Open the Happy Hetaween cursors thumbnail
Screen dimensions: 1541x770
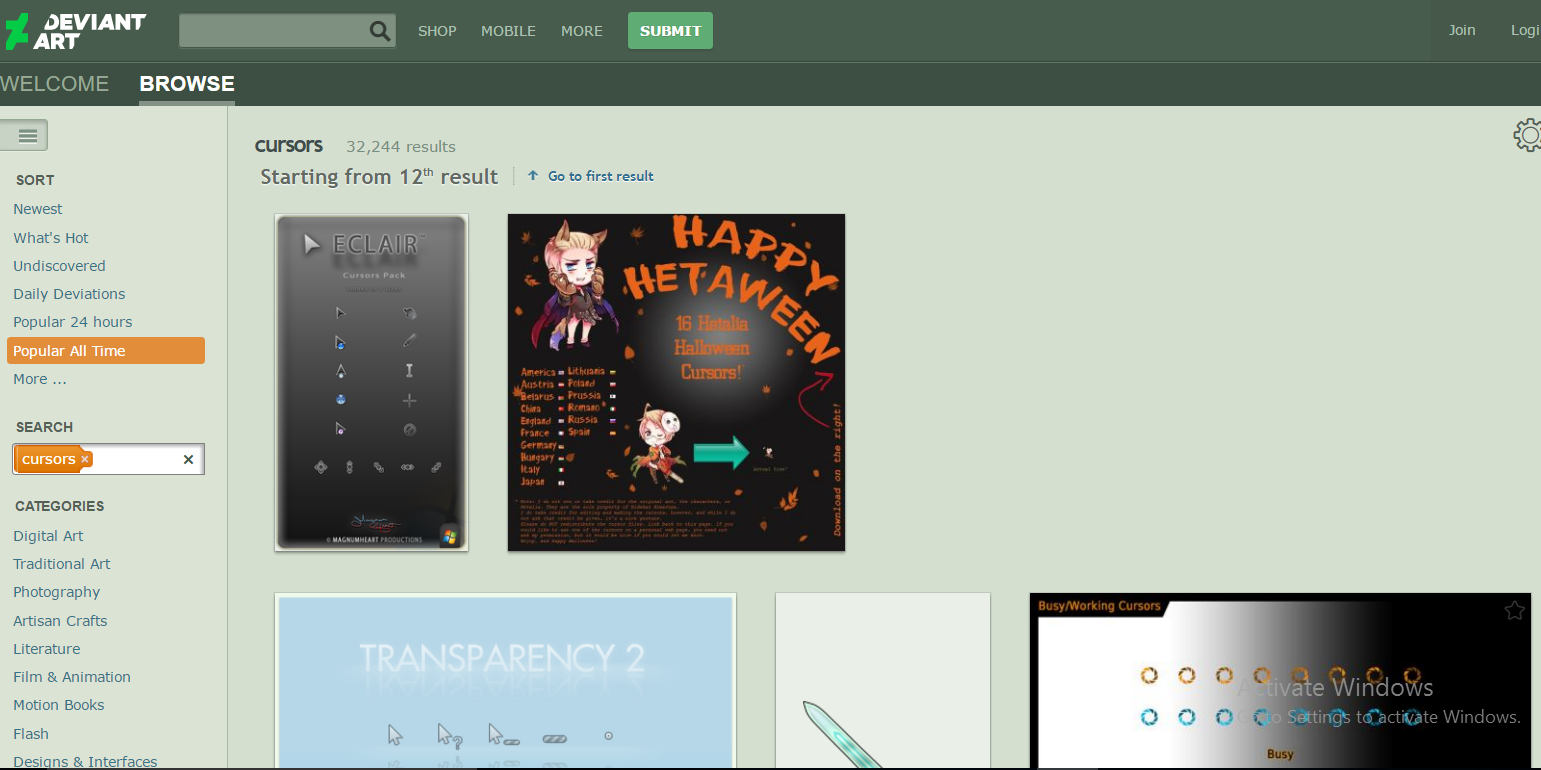677,382
